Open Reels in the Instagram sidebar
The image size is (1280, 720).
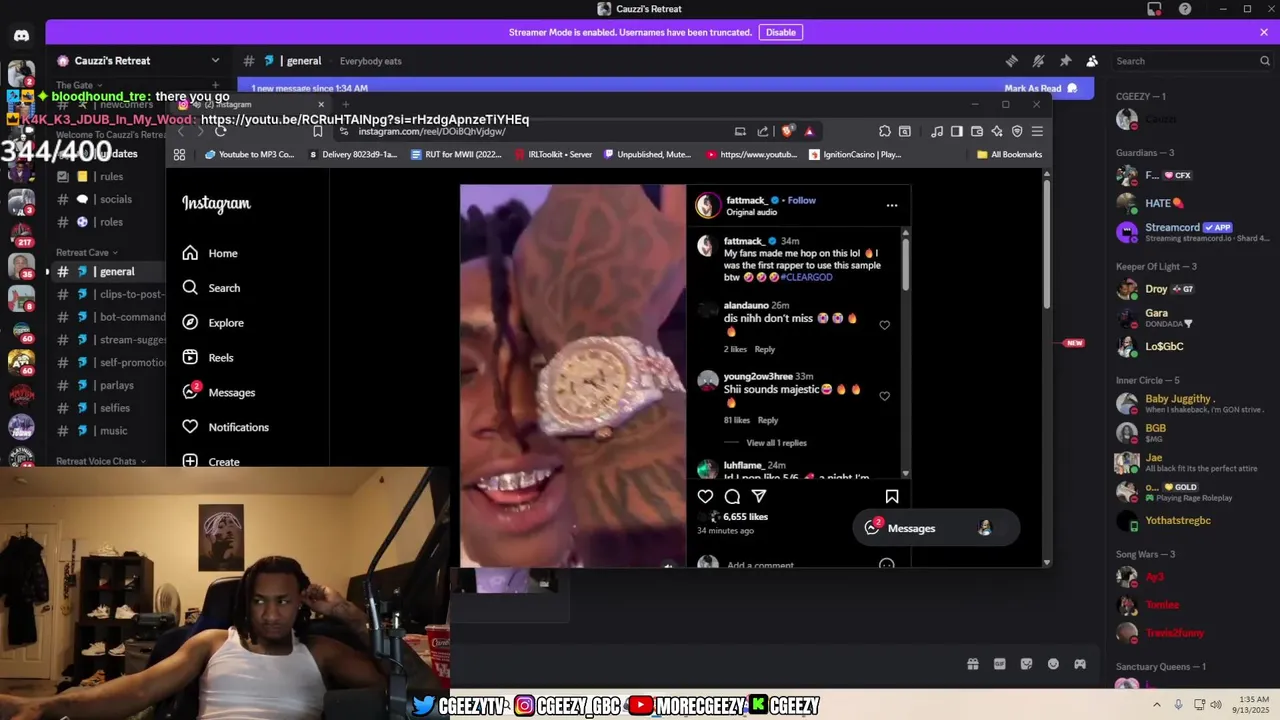(208, 357)
